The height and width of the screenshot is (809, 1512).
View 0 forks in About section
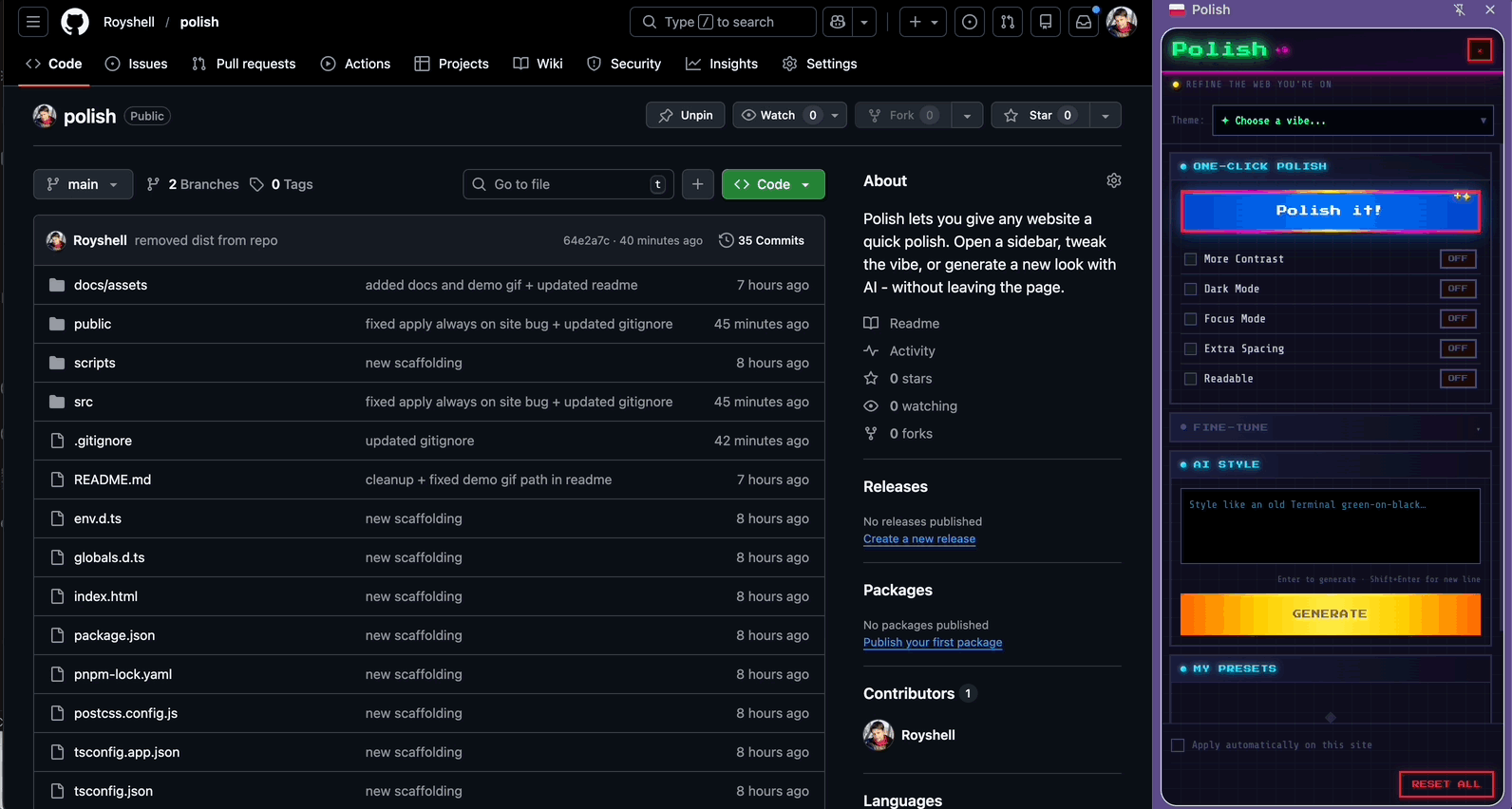click(x=898, y=434)
